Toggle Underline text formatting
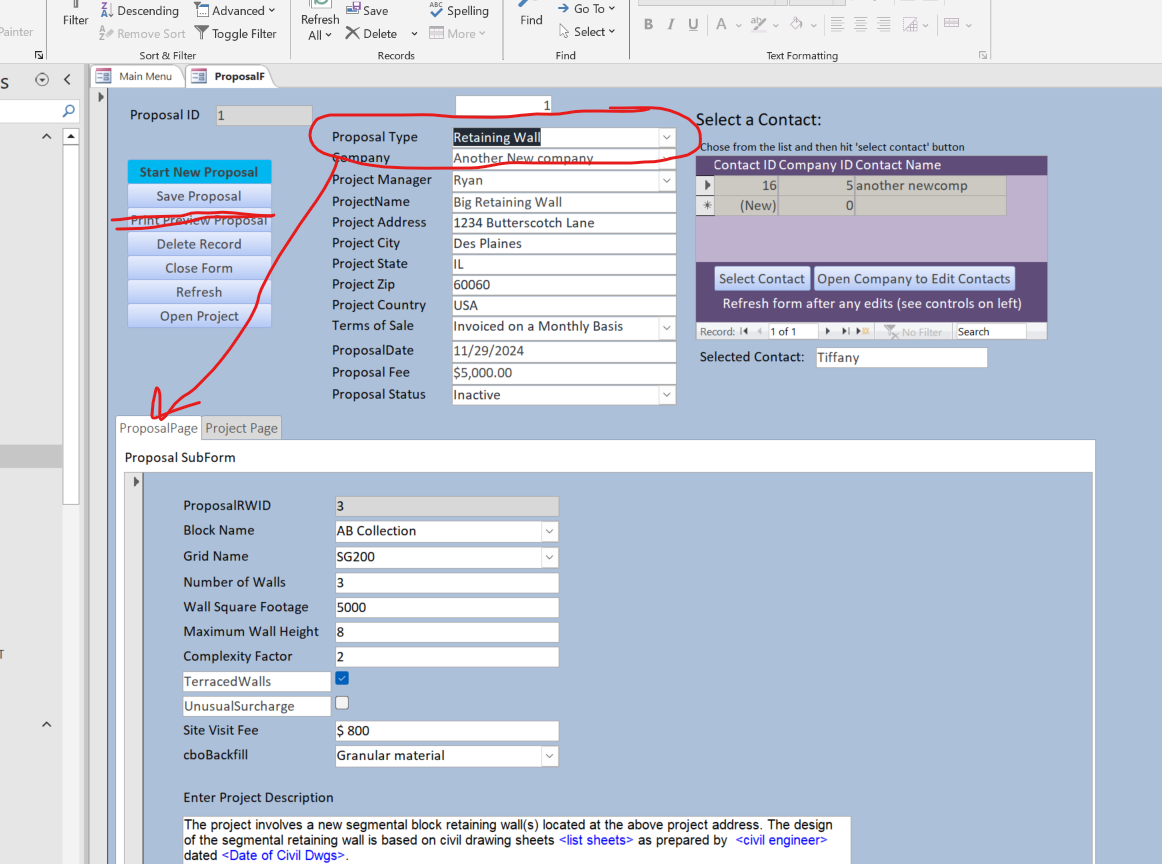Image resolution: width=1162 pixels, height=864 pixels. click(x=693, y=24)
